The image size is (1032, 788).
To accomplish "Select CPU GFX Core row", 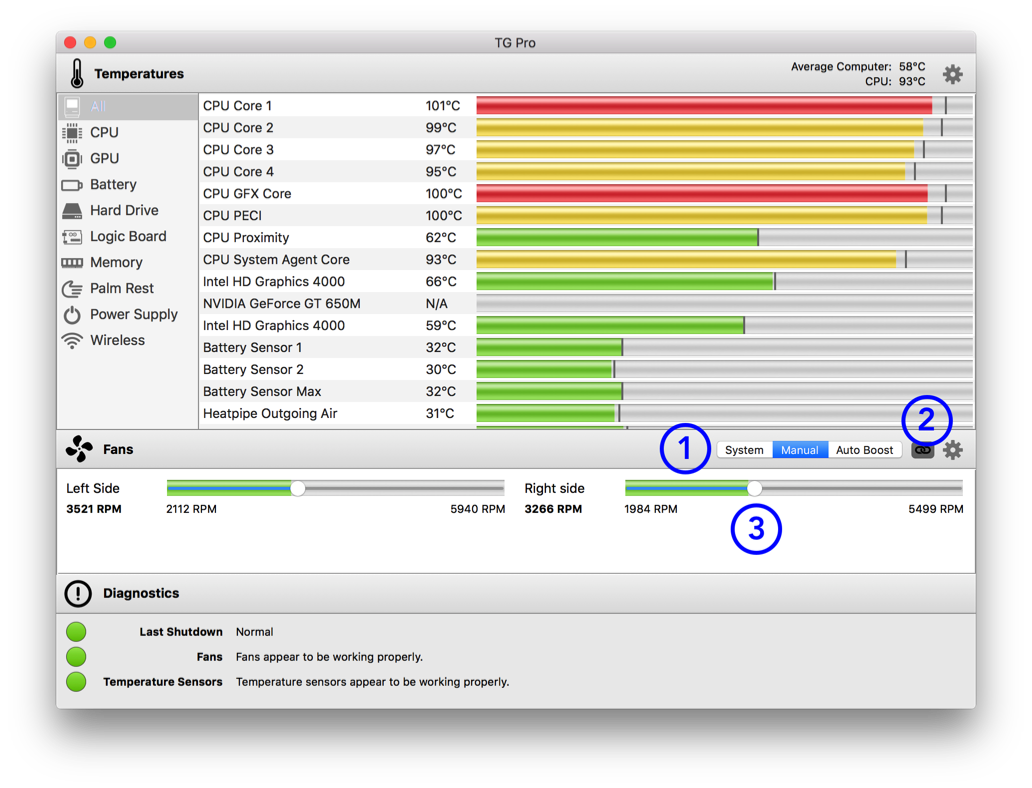I will pyautogui.click(x=586, y=194).
